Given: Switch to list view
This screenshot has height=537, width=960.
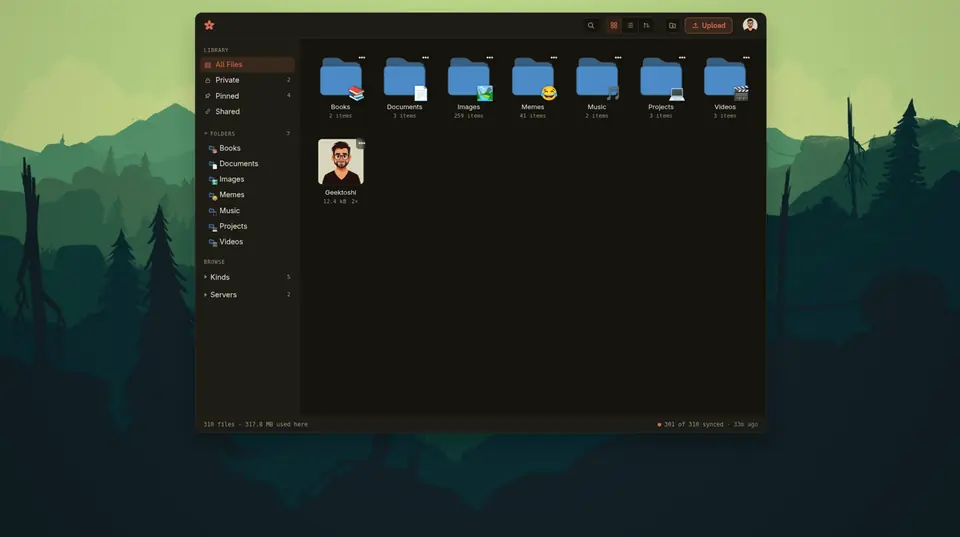Looking at the screenshot, I should [630, 26].
